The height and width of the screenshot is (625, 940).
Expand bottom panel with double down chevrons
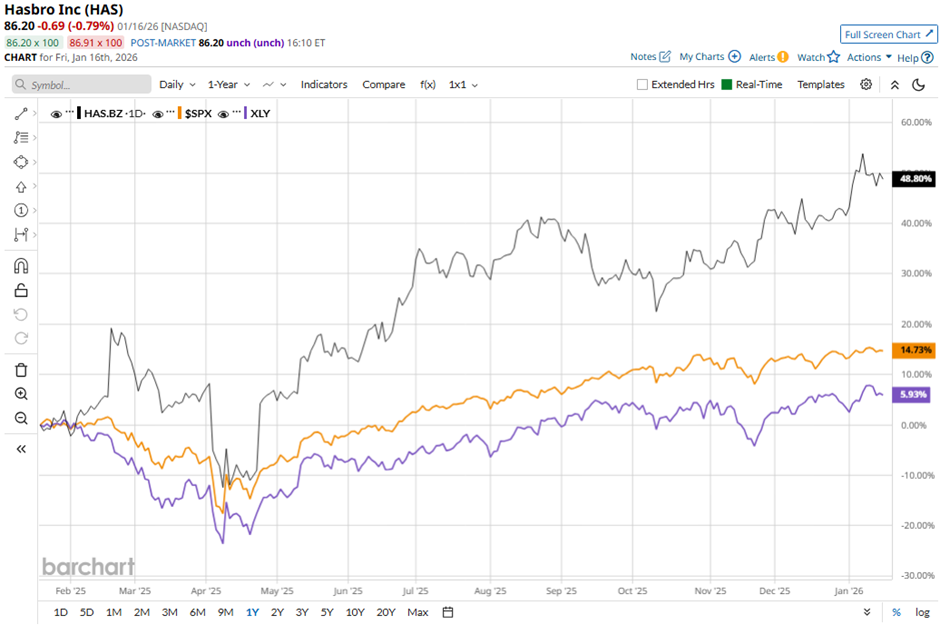pos(867,612)
